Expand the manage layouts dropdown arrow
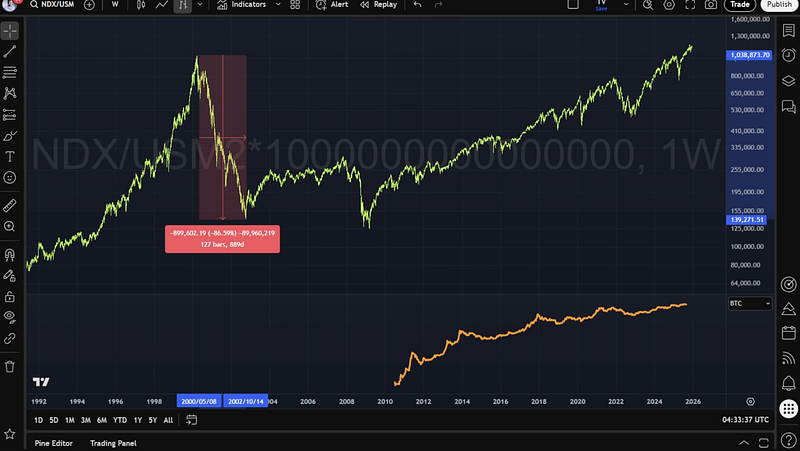The width and height of the screenshot is (800, 451). click(626, 5)
